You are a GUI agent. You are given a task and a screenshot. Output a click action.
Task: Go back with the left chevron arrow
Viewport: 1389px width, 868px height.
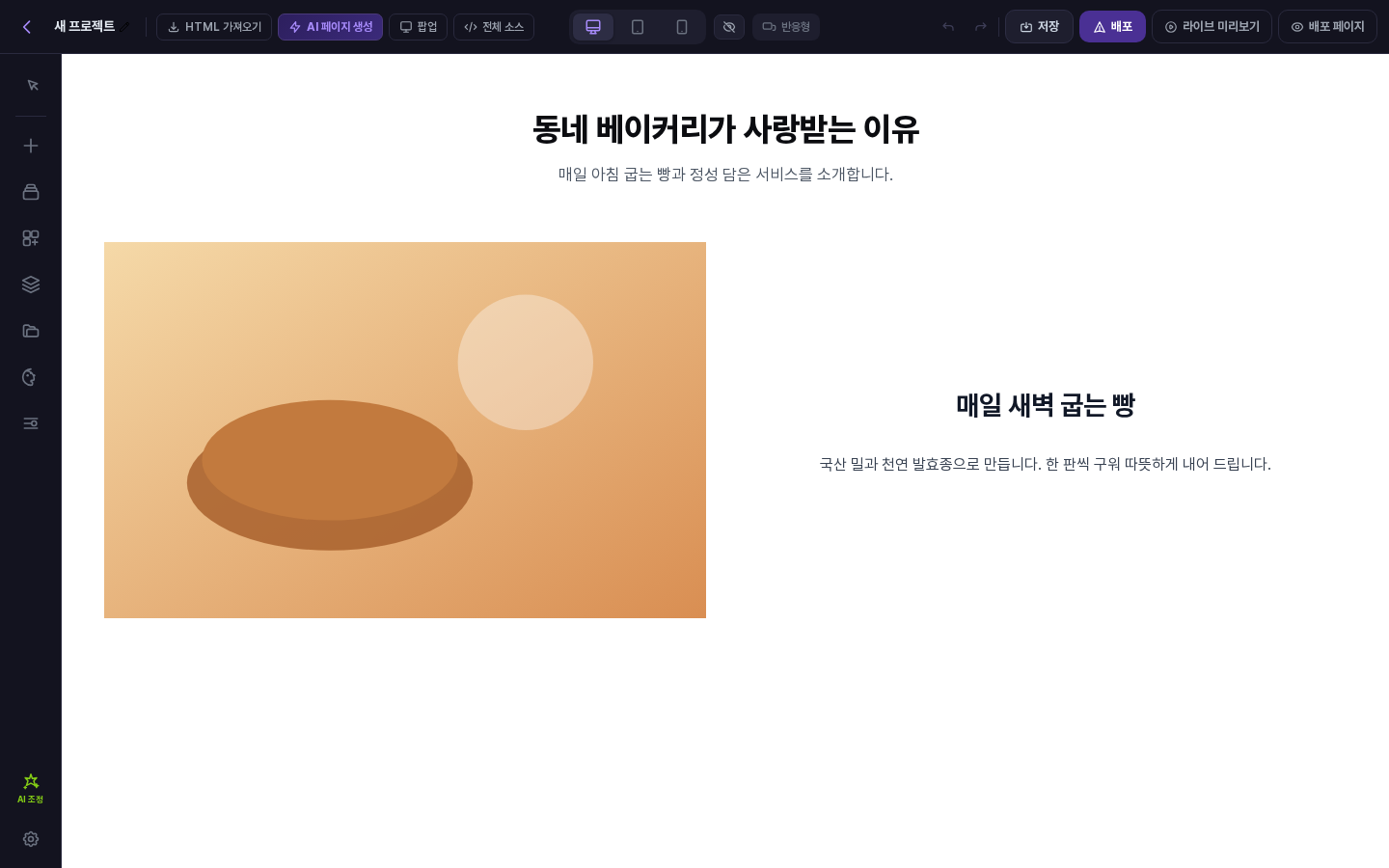[27, 27]
